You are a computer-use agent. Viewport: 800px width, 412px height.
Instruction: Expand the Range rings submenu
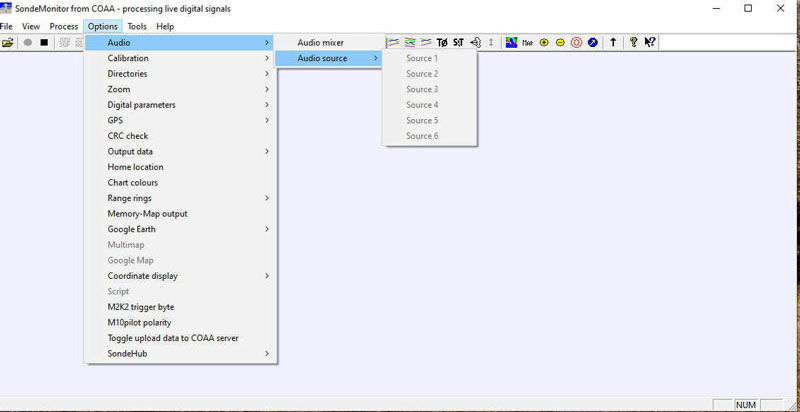click(x=180, y=198)
